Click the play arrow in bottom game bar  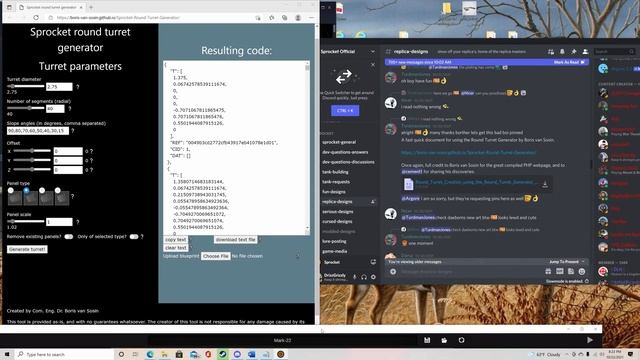click(x=590, y=340)
